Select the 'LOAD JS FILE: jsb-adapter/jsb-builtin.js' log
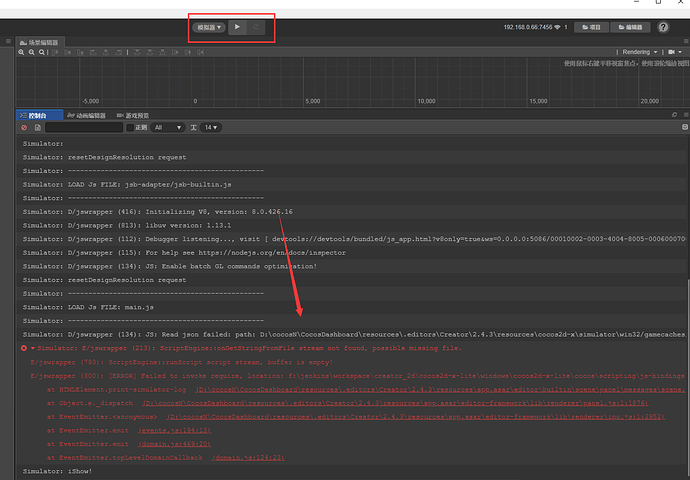The height and width of the screenshot is (480, 690). pyautogui.click(x=352, y=184)
